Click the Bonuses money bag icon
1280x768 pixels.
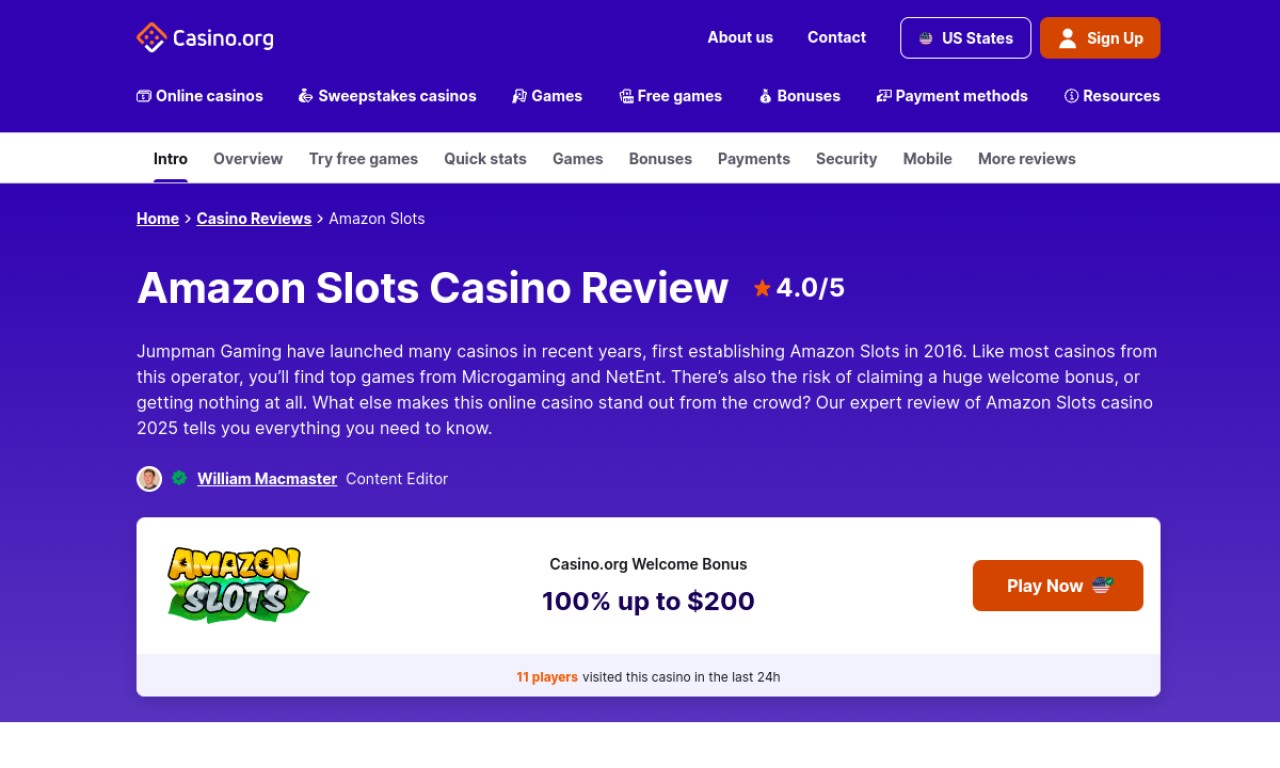point(765,96)
